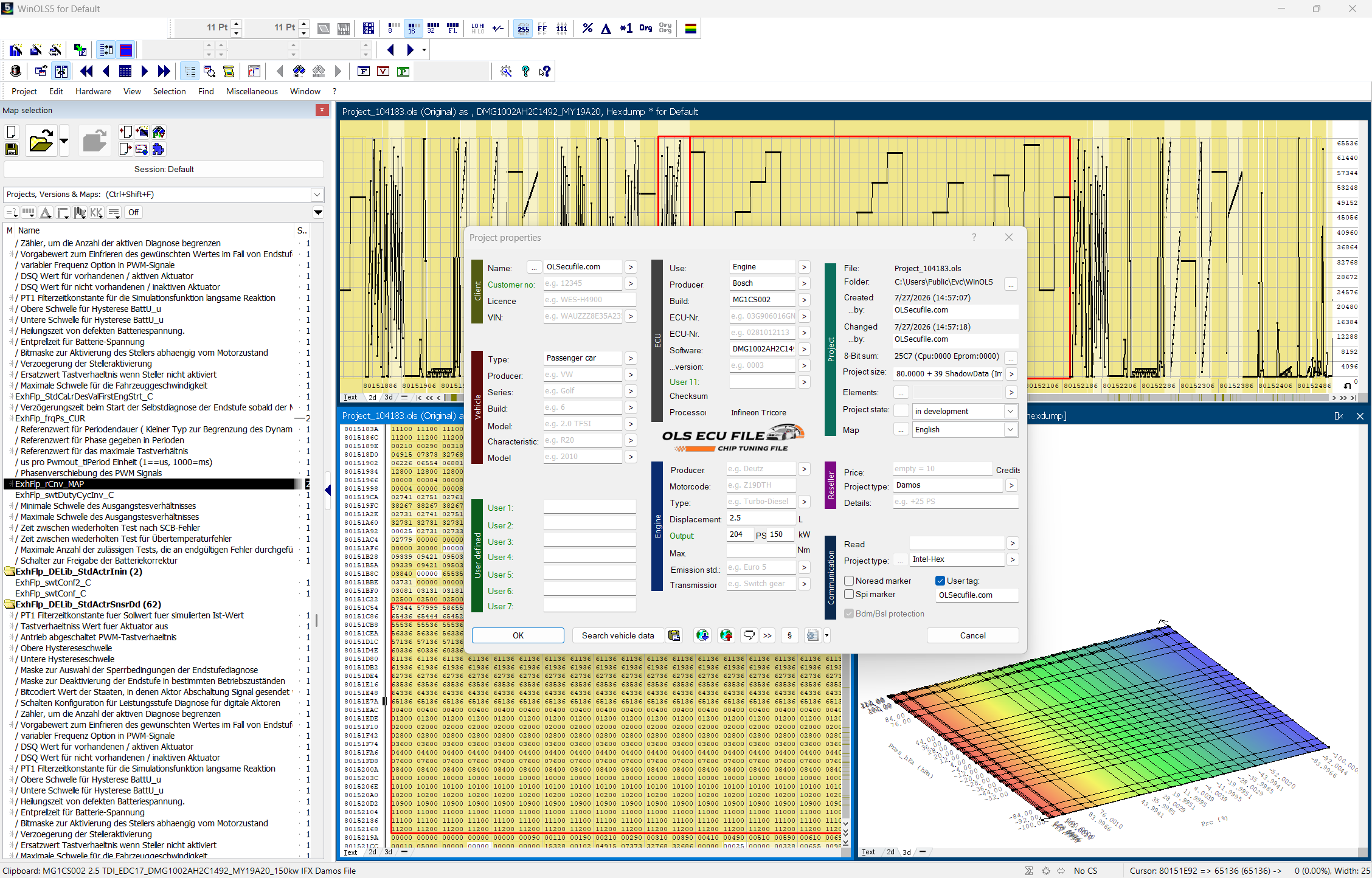Image resolution: width=1372 pixels, height=878 pixels.
Task: Toggle the 16-bit data width button
Action: coord(413,29)
